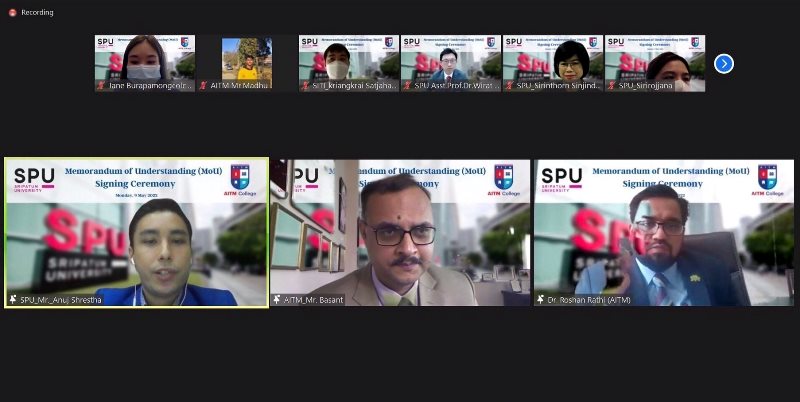Viewport: 800px width, 402px height.
Task: Click the SPU_Sirinthorn name label
Action: tap(559, 86)
